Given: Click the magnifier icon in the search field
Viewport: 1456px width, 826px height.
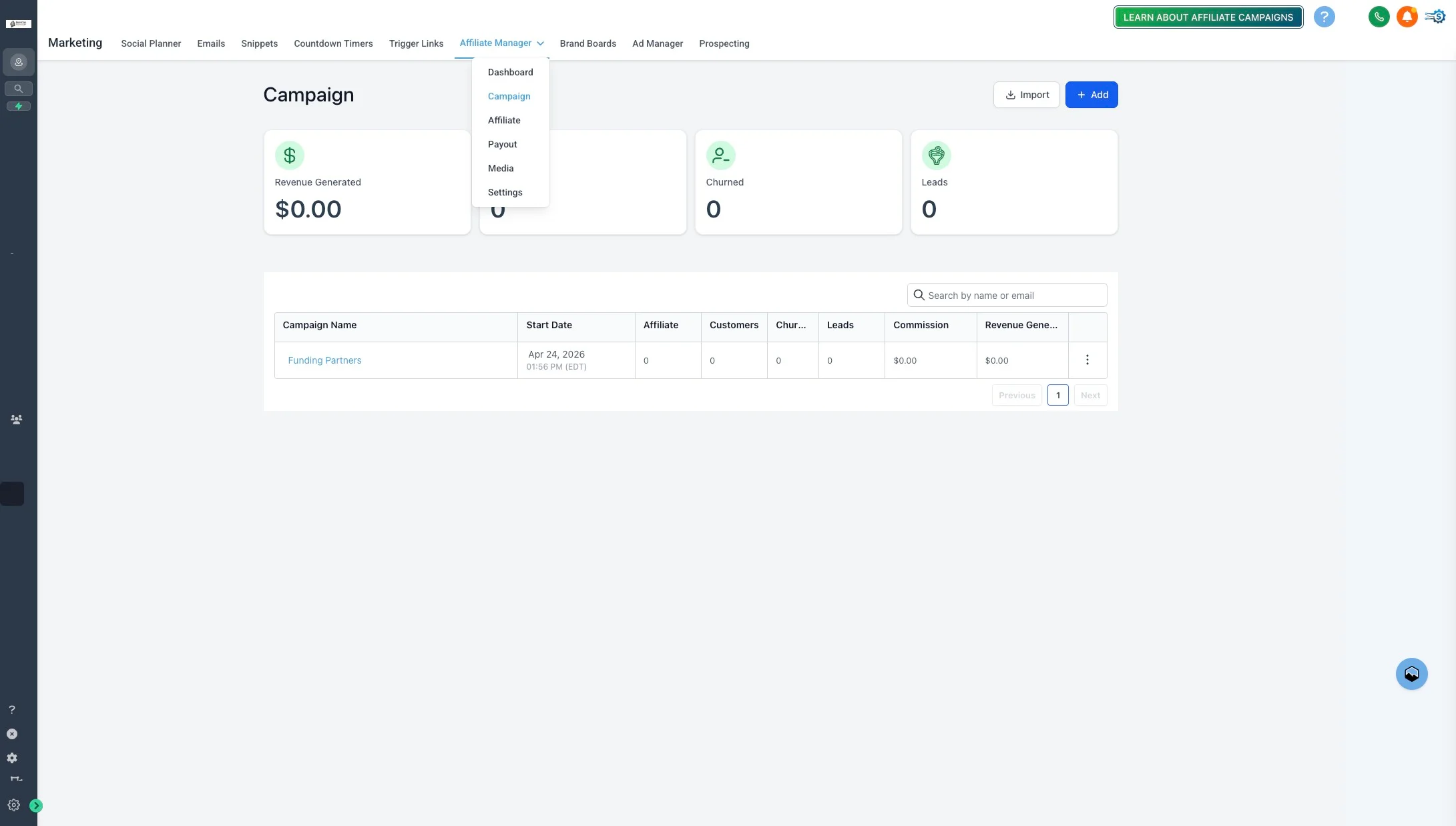Looking at the screenshot, I should point(919,295).
